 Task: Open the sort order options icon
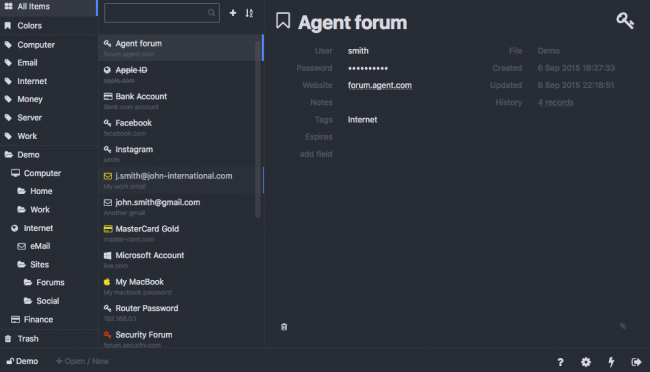click(x=249, y=13)
